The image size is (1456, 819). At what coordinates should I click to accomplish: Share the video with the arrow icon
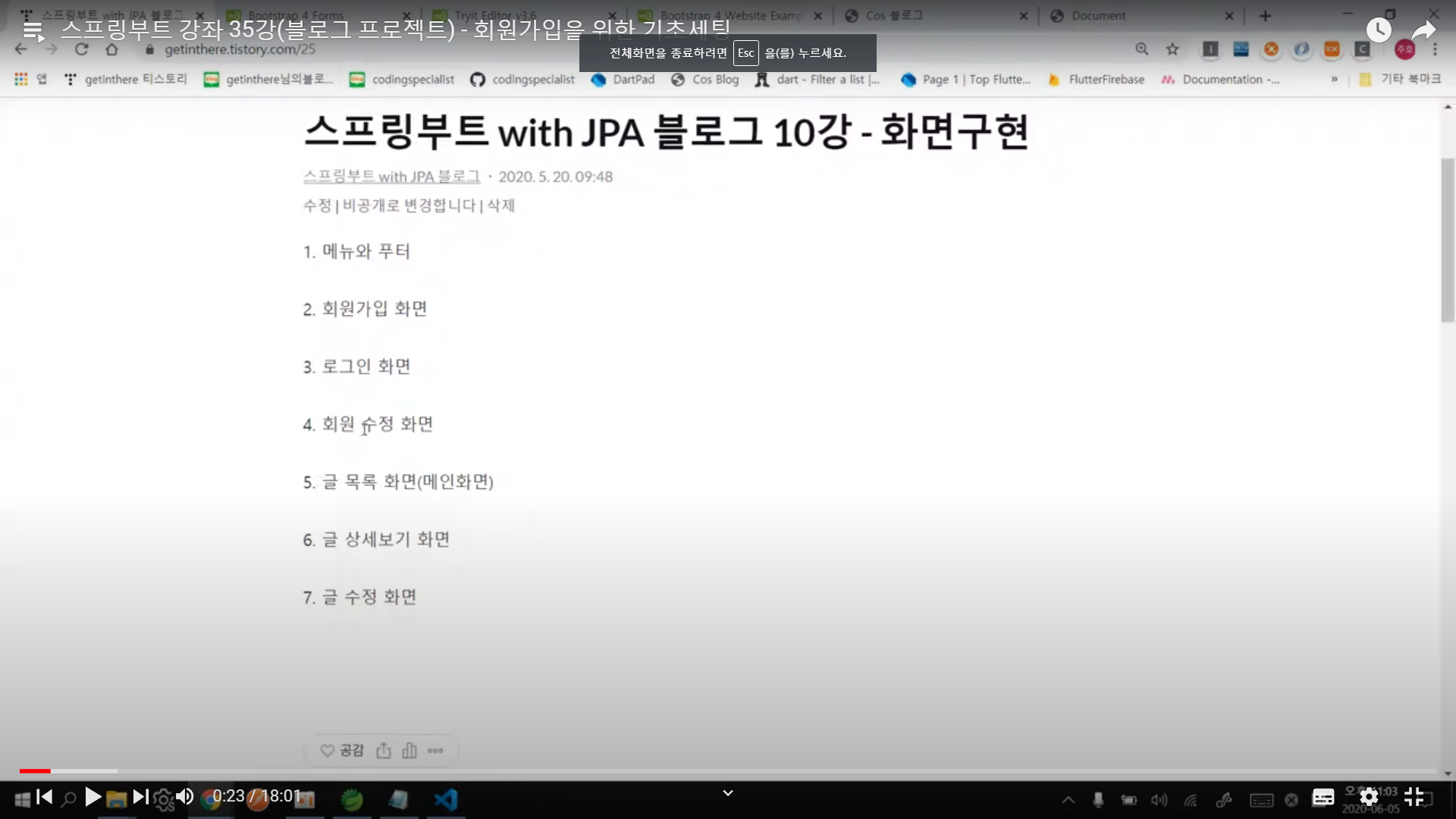(1423, 30)
